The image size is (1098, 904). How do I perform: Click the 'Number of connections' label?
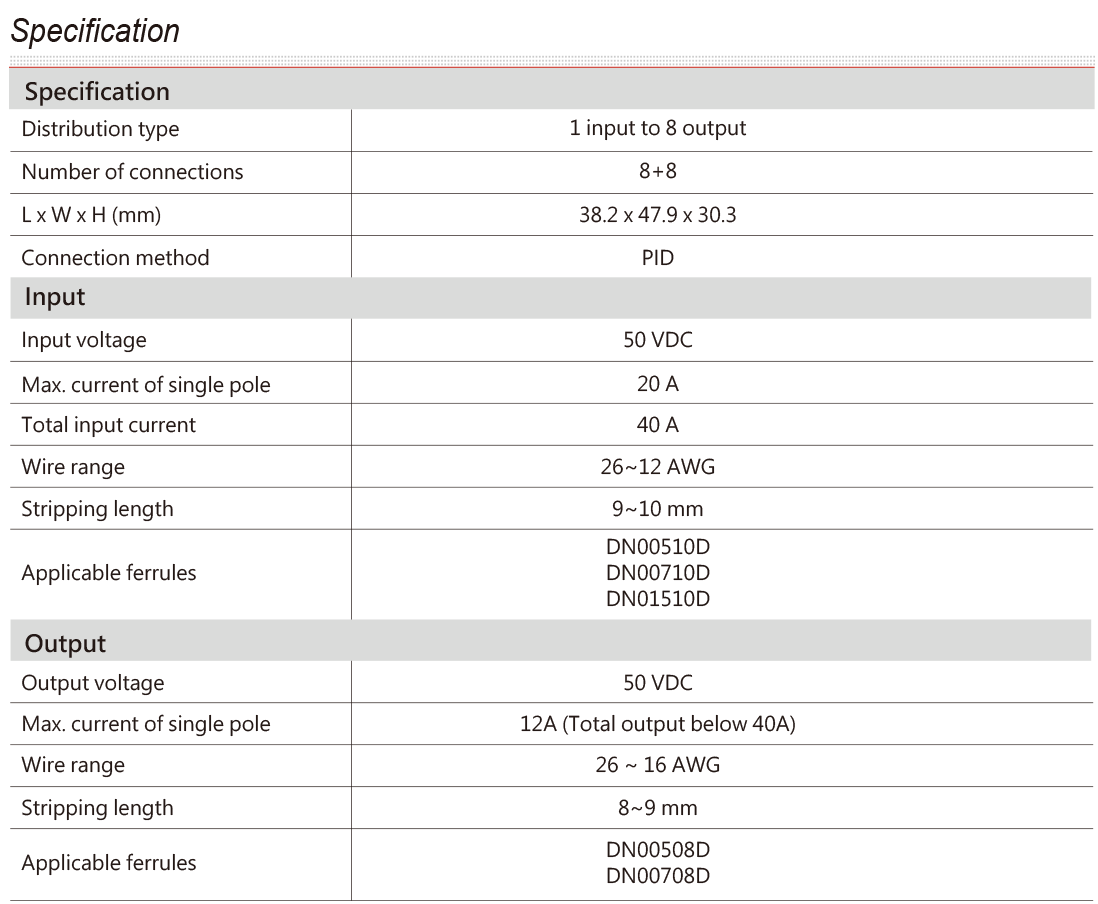(x=132, y=172)
